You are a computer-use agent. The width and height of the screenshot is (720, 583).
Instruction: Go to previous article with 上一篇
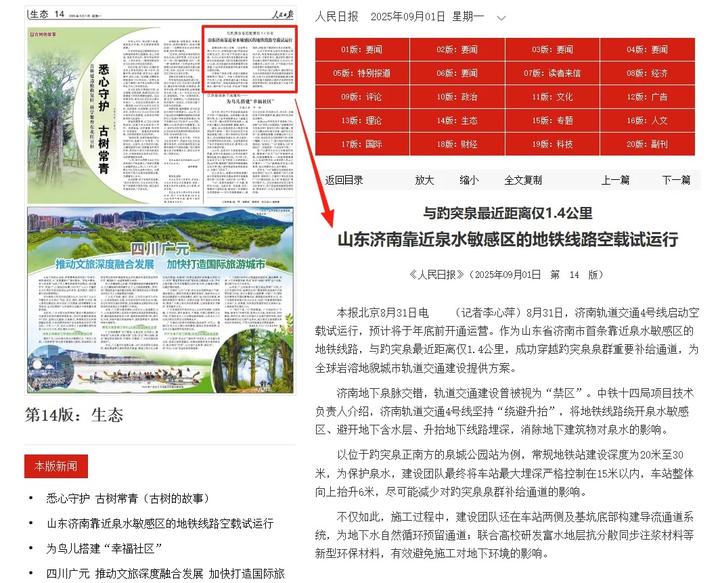click(x=615, y=180)
